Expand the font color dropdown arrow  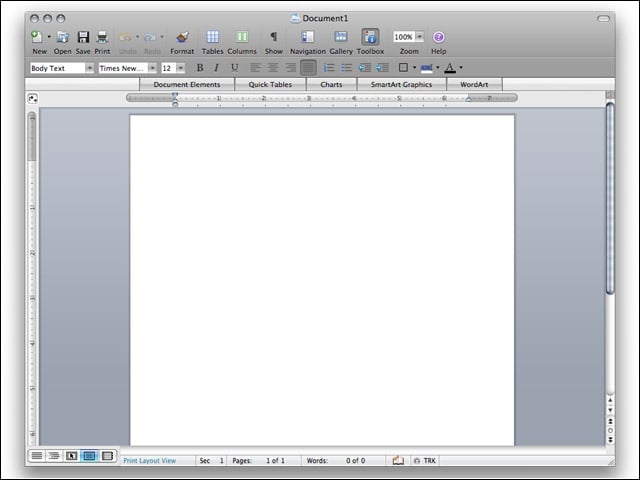tap(461, 68)
